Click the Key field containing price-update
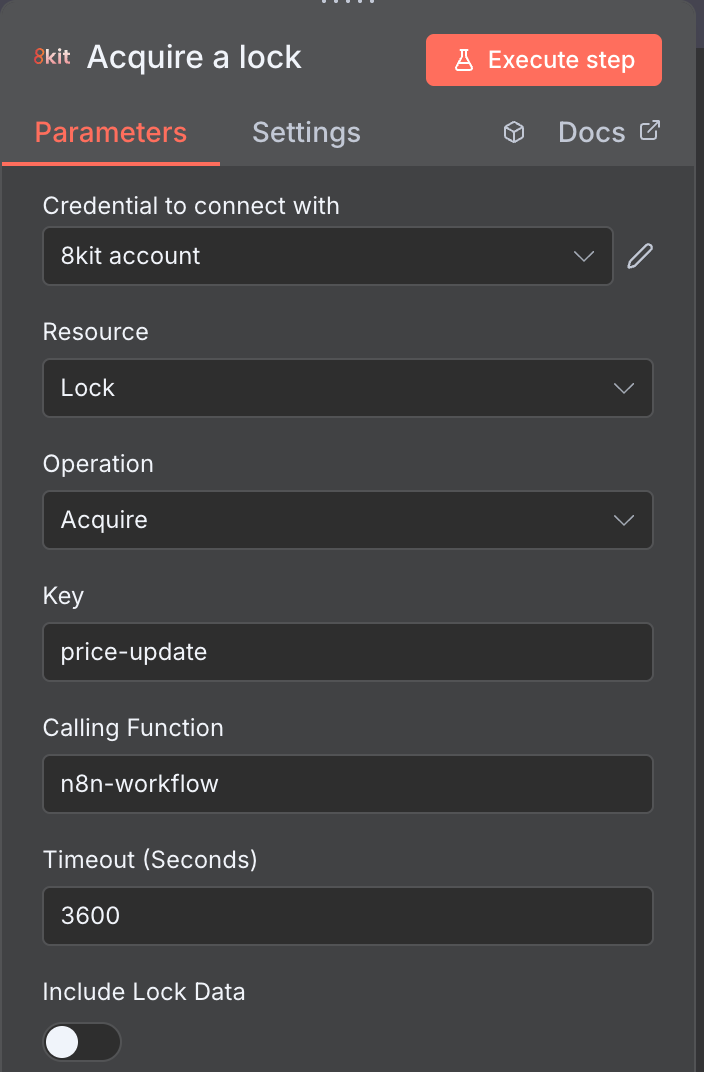The image size is (704, 1072). (348, 652)
